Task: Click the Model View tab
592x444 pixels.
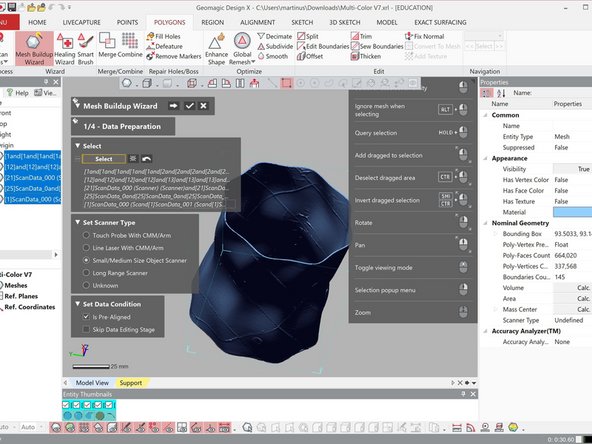Action: point(92,383)
